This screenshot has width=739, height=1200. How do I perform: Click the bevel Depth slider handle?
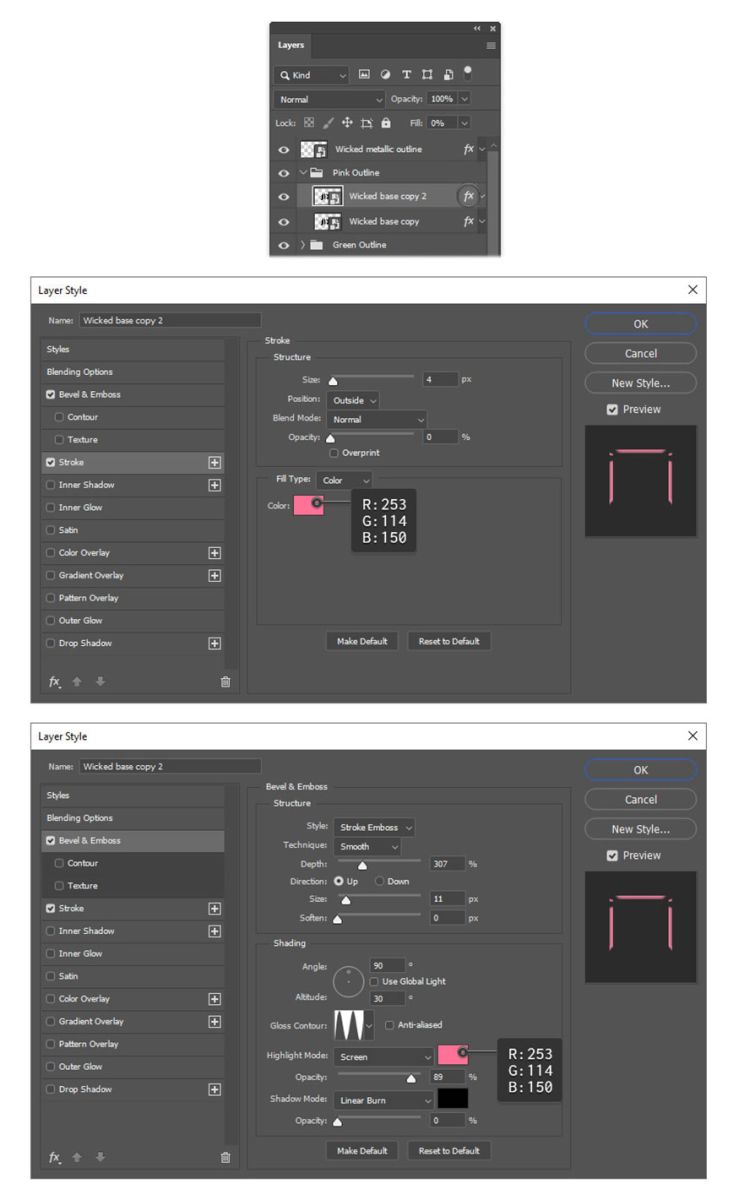(x=362, y=866)
